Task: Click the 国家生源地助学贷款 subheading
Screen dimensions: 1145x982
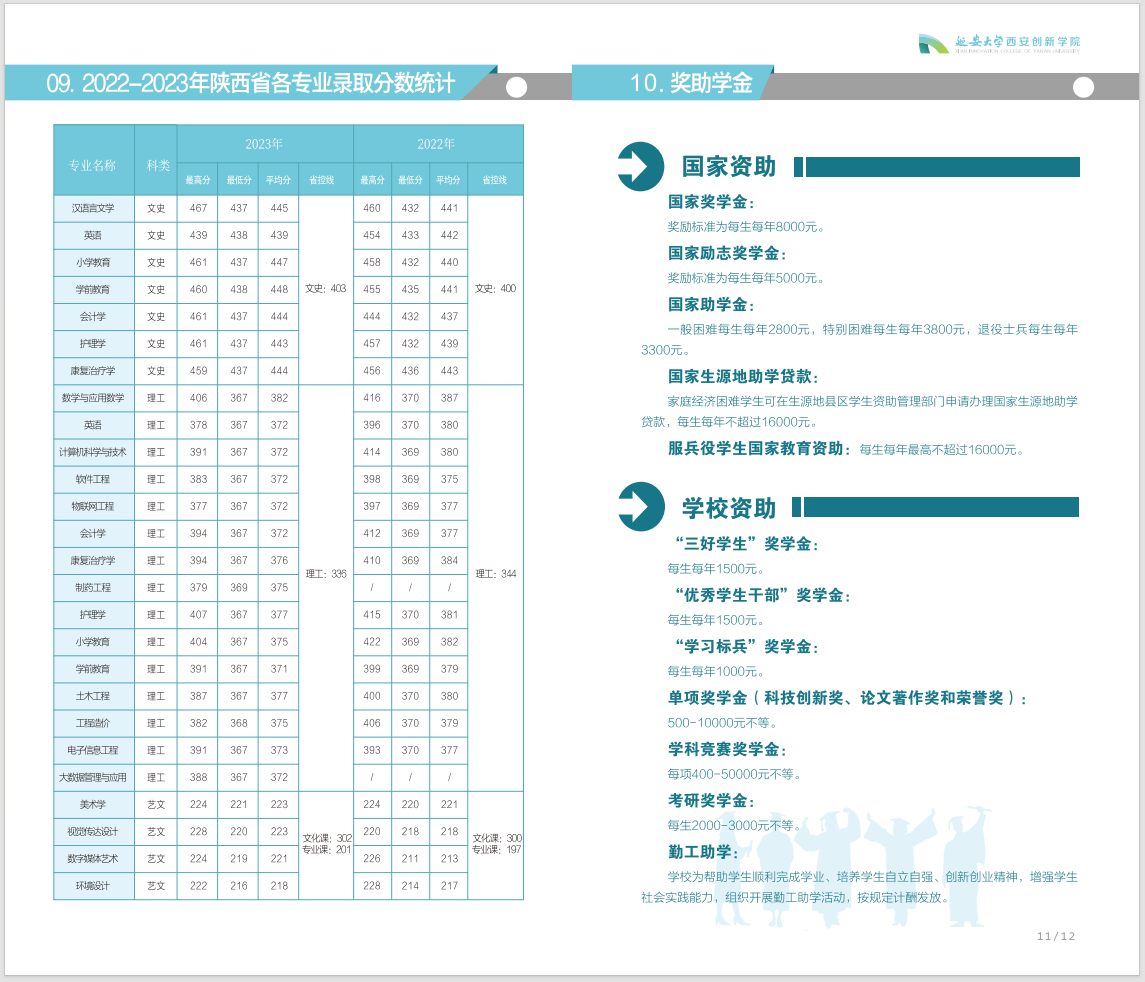Action: tap(743, 377)
